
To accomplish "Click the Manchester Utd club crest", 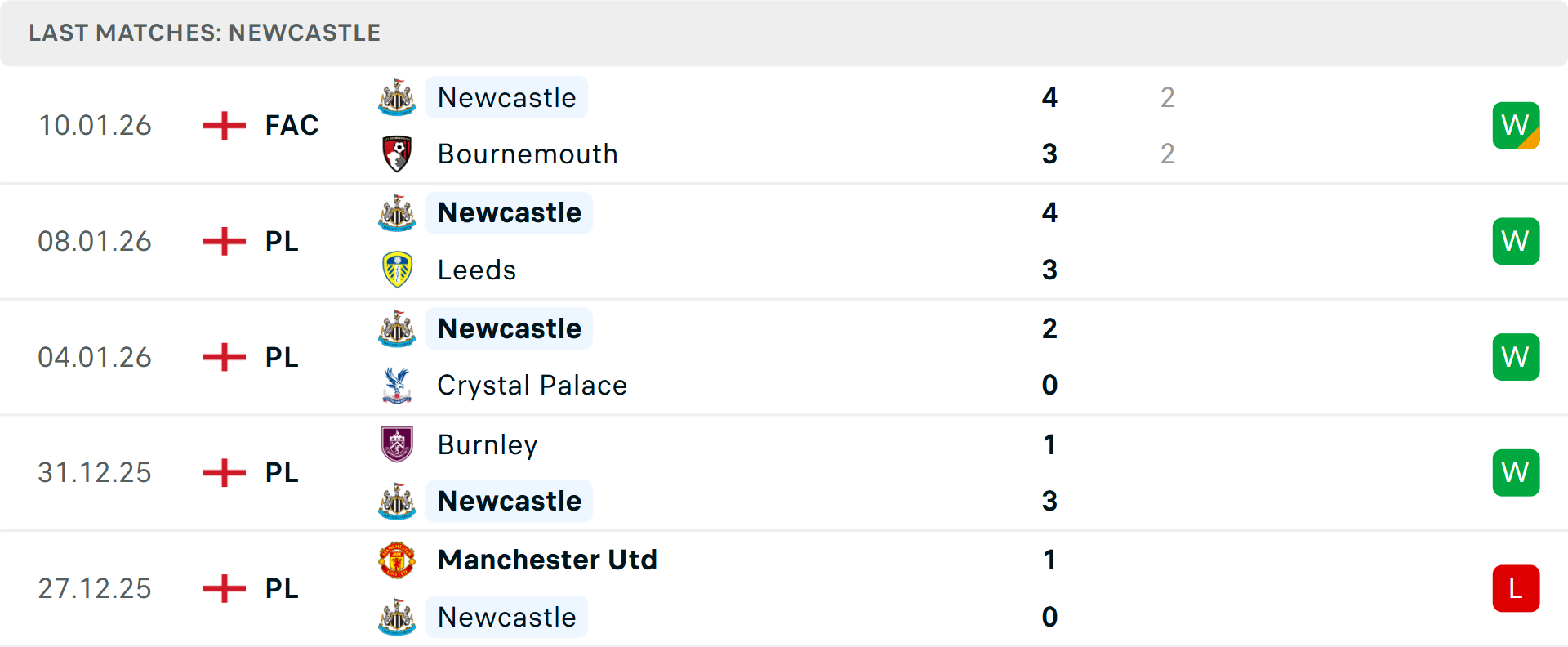I will pyautogui.click(x=397, y=560).
